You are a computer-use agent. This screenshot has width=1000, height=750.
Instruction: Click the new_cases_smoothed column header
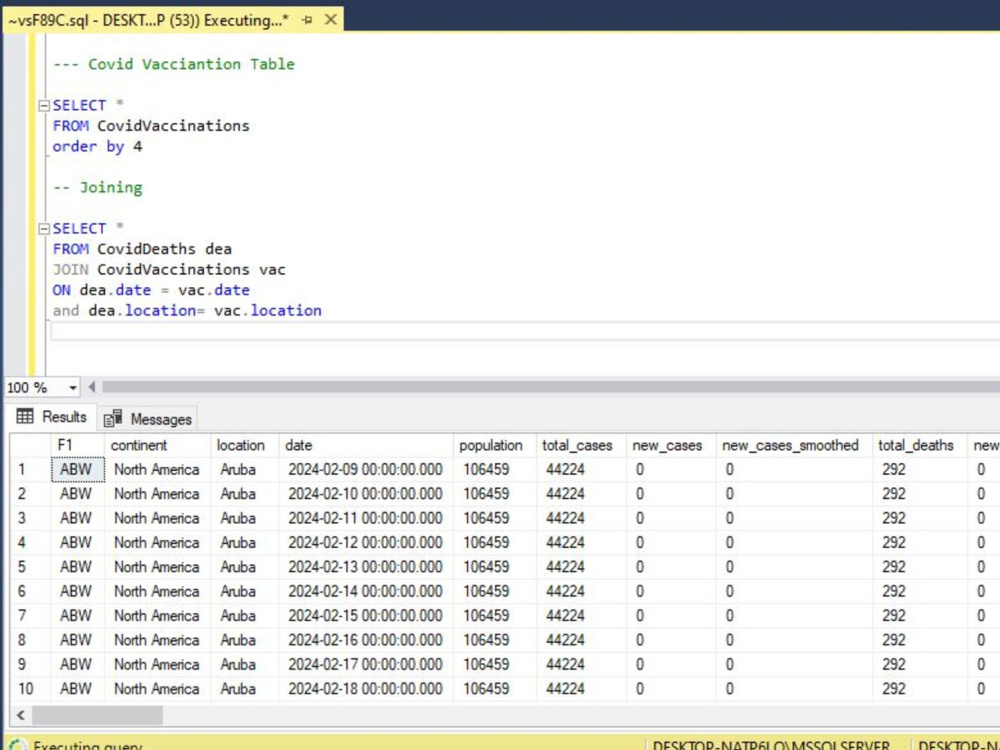click(x=794, y=445)
